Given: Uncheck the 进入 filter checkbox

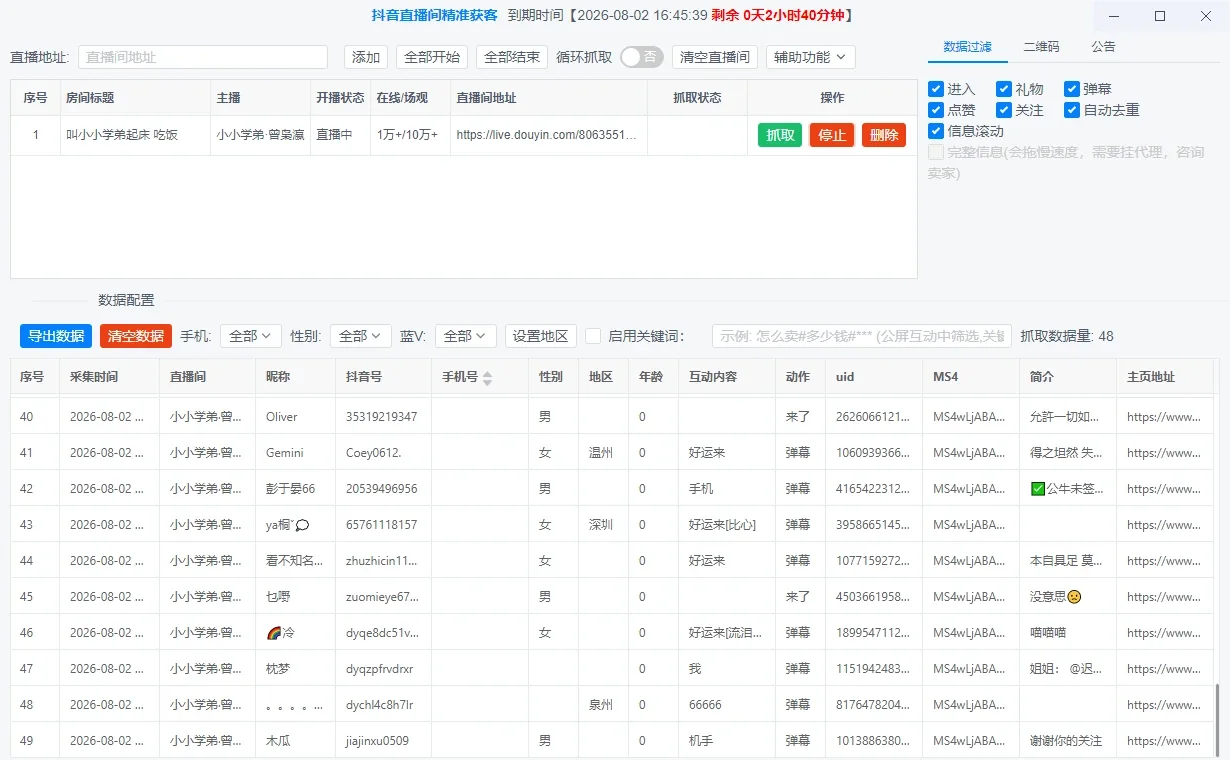Looking at the screenshot, I should tap(936, 89).
